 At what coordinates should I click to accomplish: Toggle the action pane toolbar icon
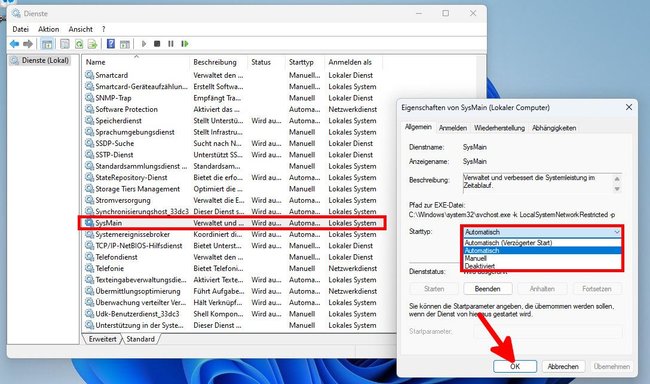[125, 44]
